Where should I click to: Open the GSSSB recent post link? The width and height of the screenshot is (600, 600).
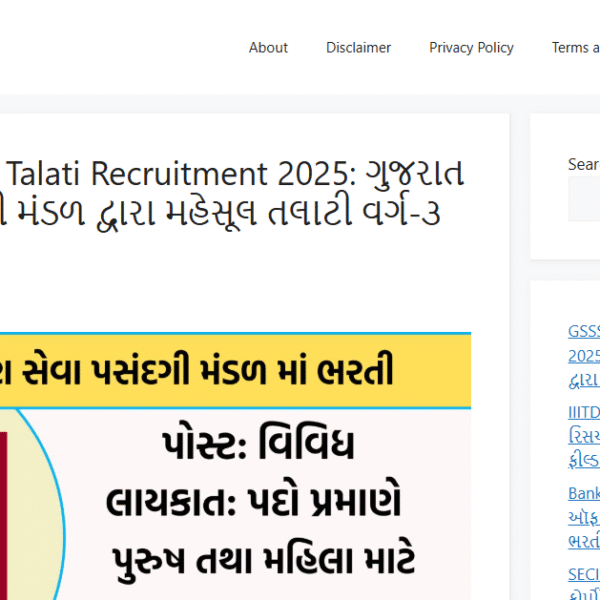point(584,356)
